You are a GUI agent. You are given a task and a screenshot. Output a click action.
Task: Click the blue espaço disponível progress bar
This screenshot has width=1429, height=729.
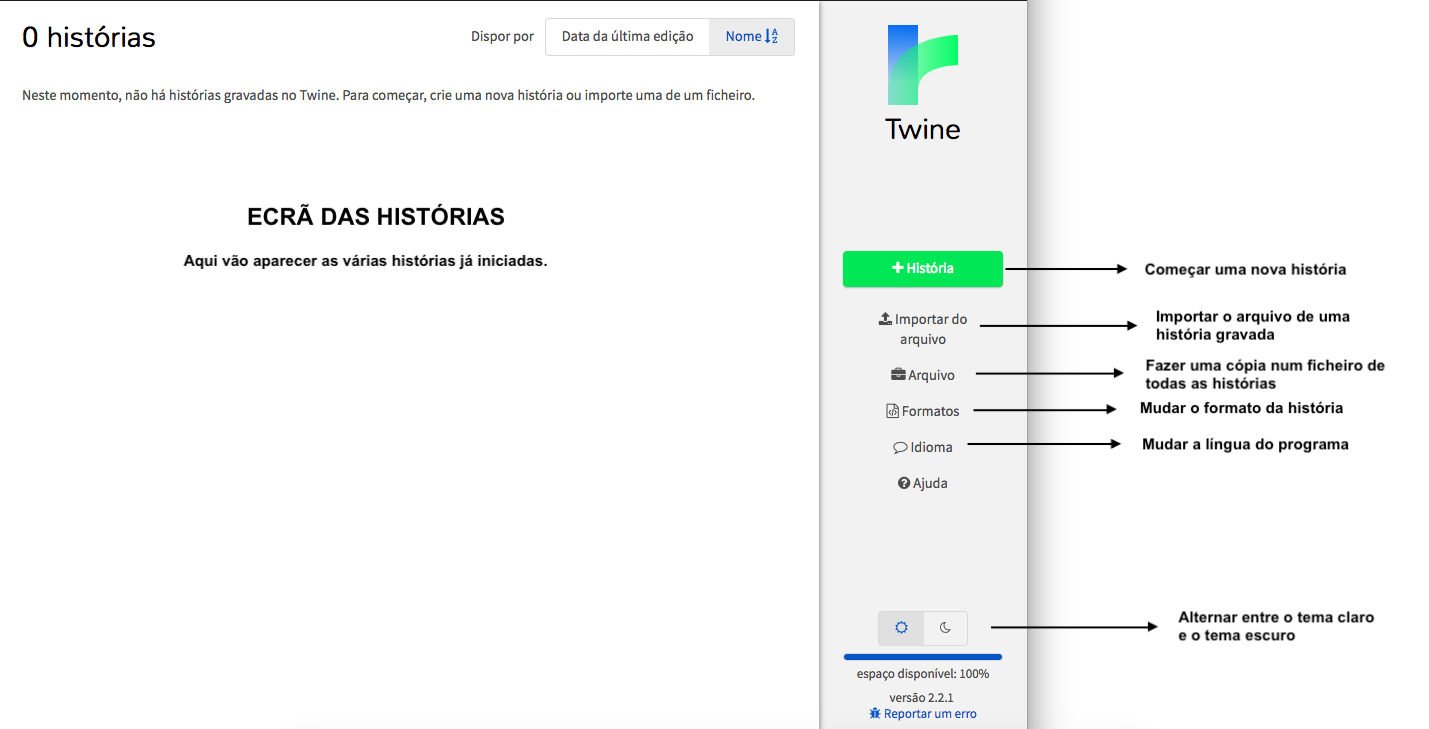click(922, 657)
